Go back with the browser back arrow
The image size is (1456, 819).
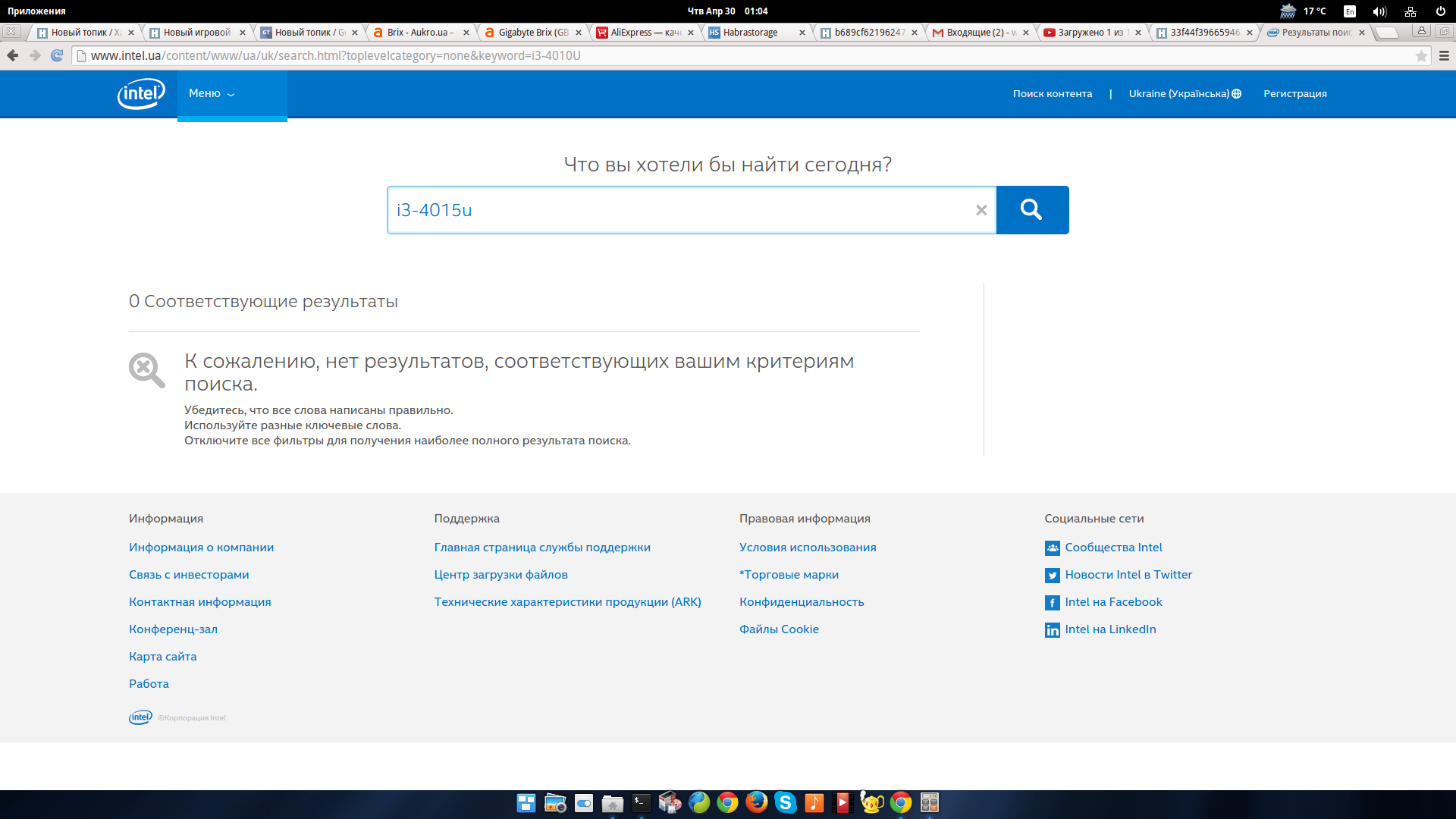(x=12, y=55)
